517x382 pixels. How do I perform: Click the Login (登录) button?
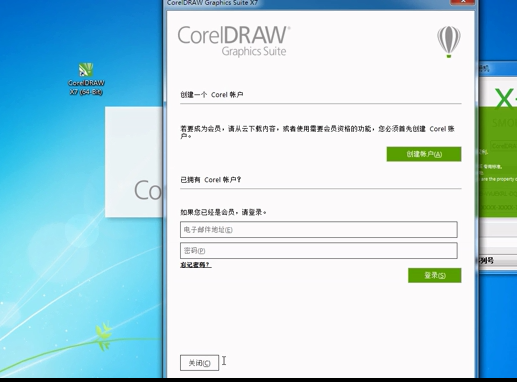click(434, 275)
